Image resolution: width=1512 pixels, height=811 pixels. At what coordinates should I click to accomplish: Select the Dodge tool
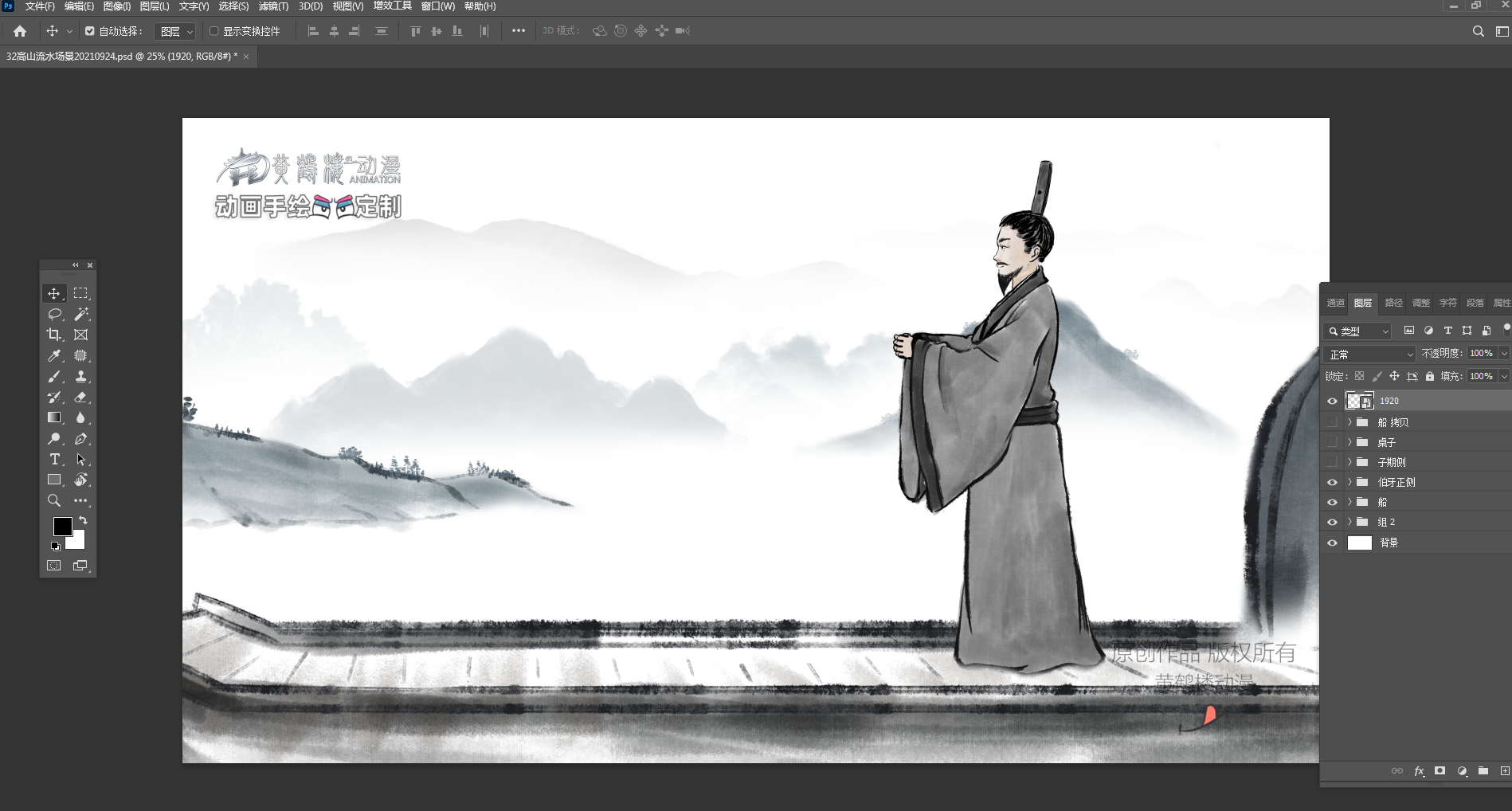coord(54,438)
